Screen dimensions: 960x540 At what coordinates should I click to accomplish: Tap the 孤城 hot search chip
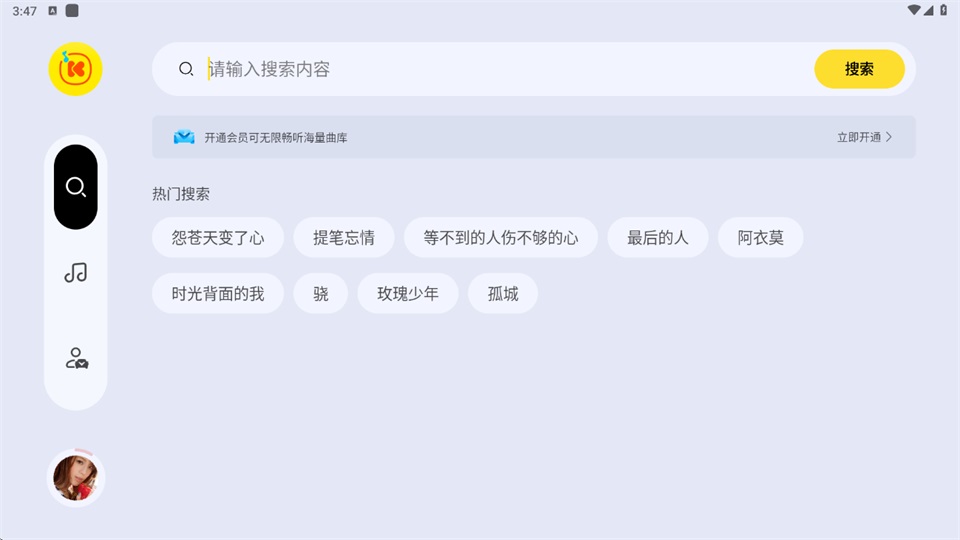pyautogui.click(x=503, y=294)
